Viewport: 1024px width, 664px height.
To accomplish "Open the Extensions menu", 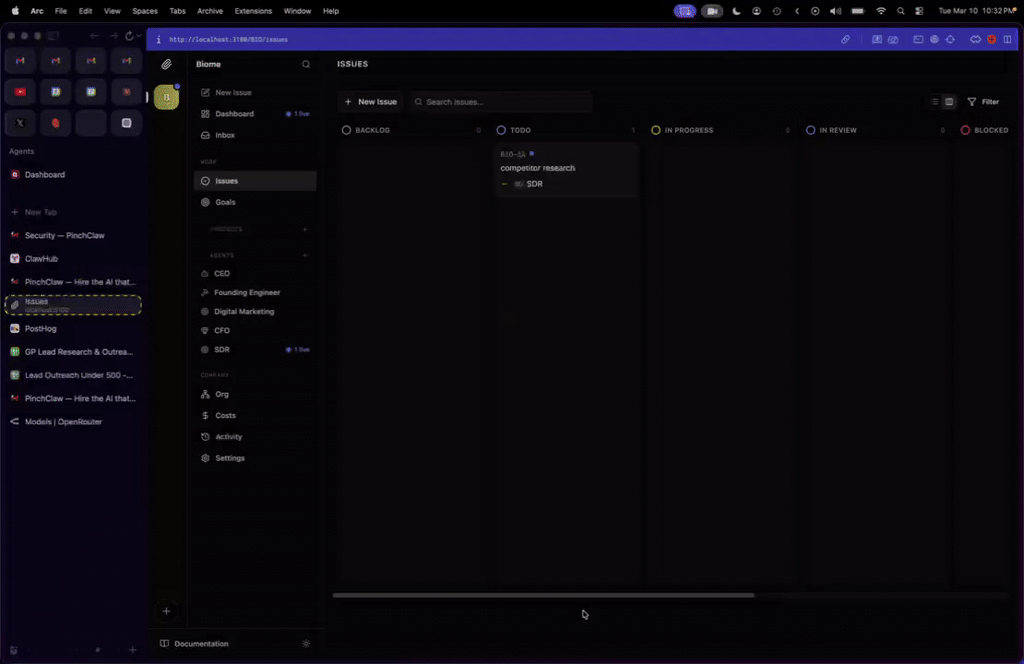I will (253, 11).
